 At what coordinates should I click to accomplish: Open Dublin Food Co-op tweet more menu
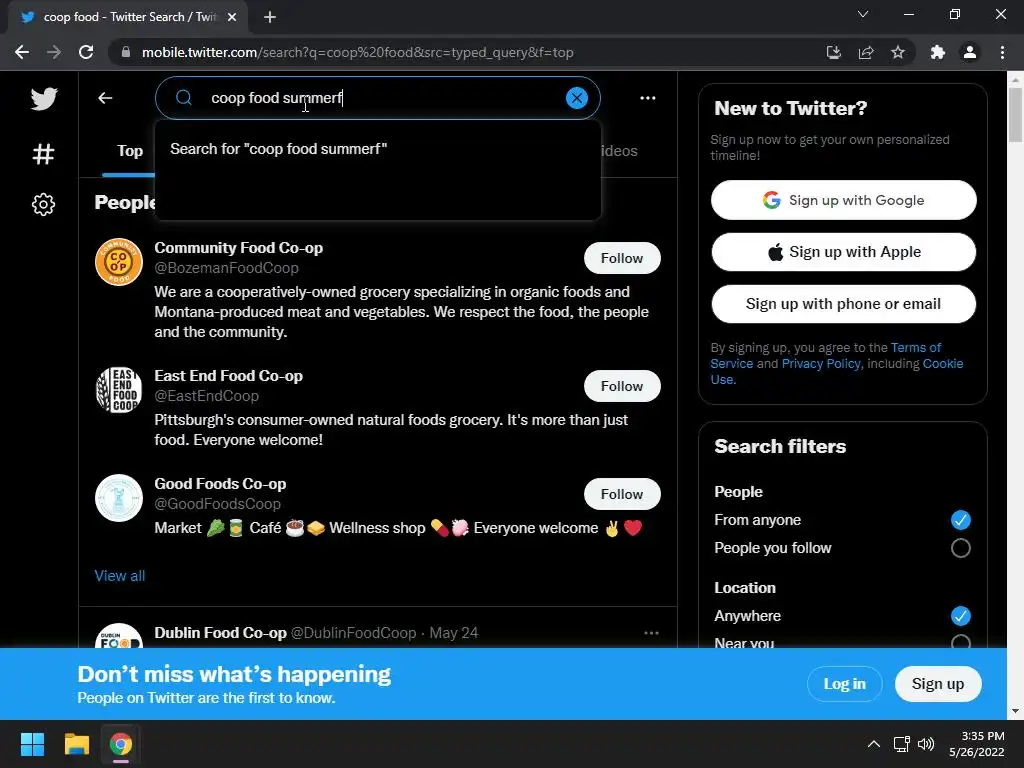651,633
